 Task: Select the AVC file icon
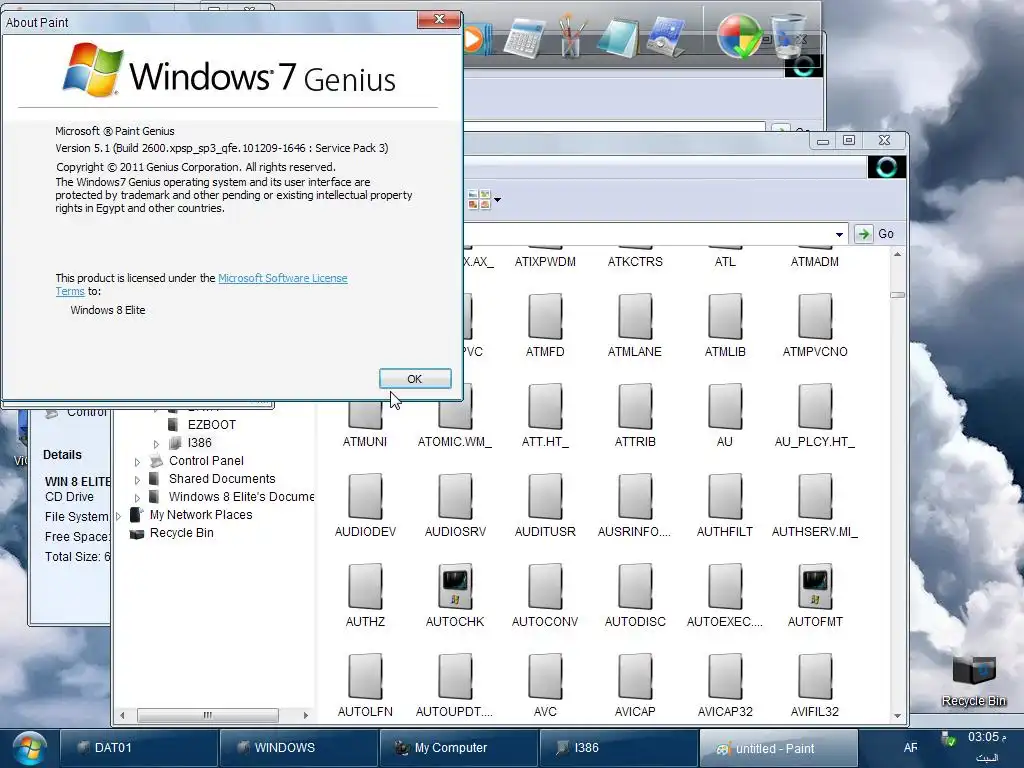tap(545, 677)
